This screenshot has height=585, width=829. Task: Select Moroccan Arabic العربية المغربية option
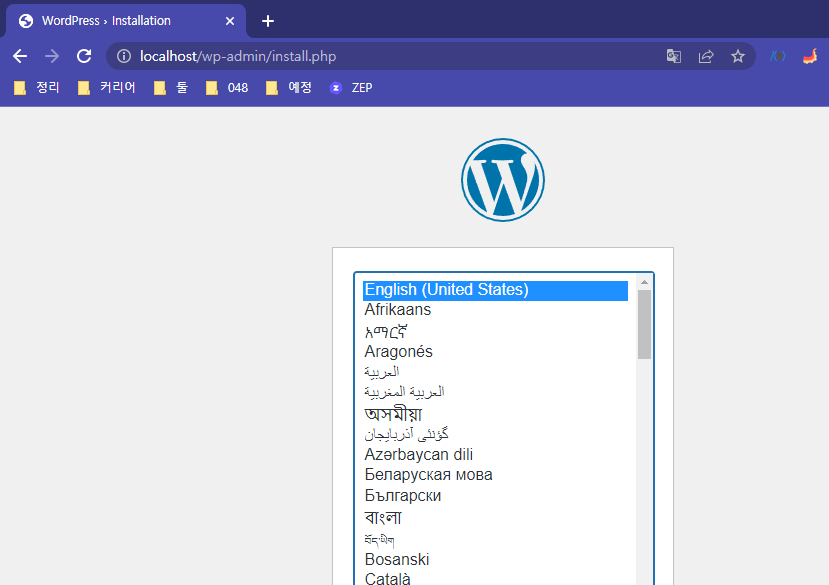(x=495, y=392)
